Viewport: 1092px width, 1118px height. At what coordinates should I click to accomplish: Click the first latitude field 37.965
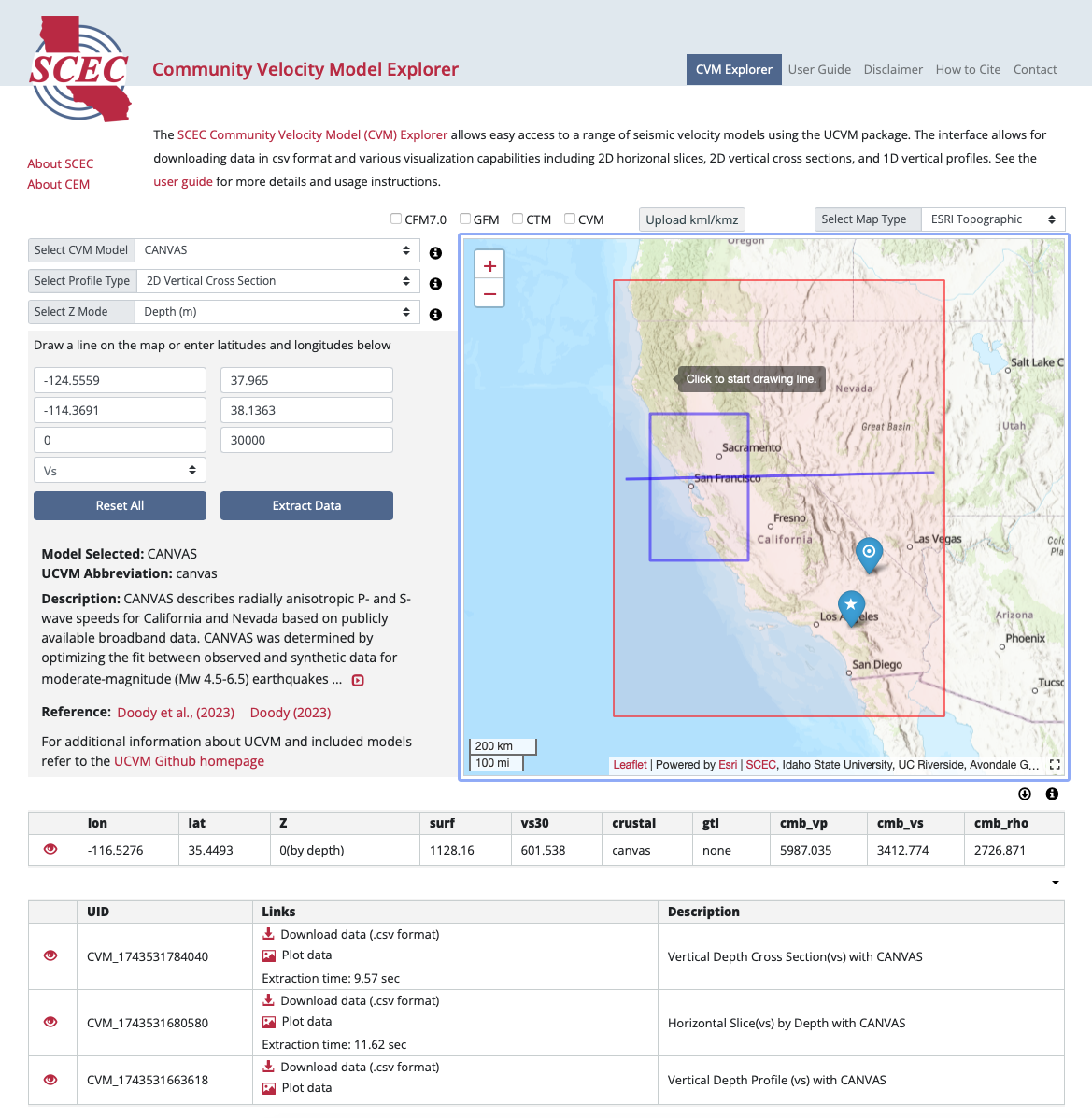point(306,380)
